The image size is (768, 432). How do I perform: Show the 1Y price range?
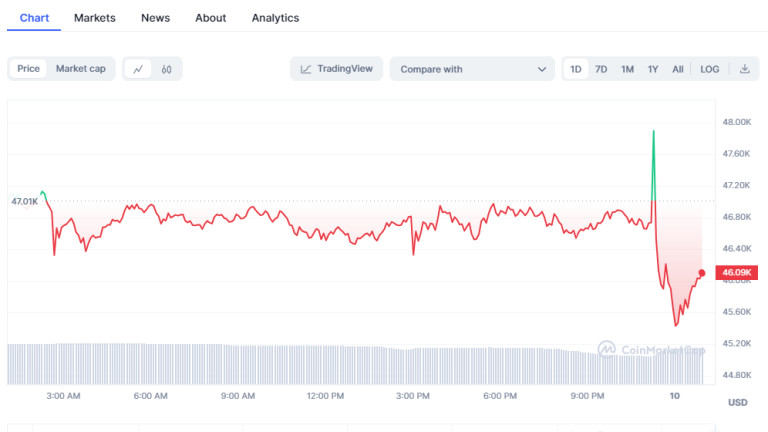coord(653,69)
